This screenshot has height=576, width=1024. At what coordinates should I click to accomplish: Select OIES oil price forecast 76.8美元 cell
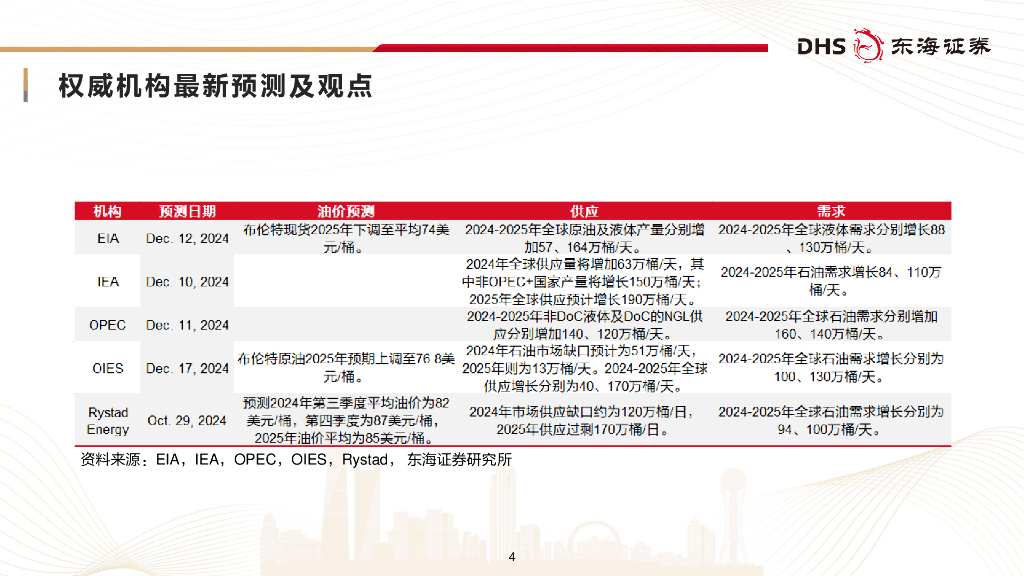(346, 368)
